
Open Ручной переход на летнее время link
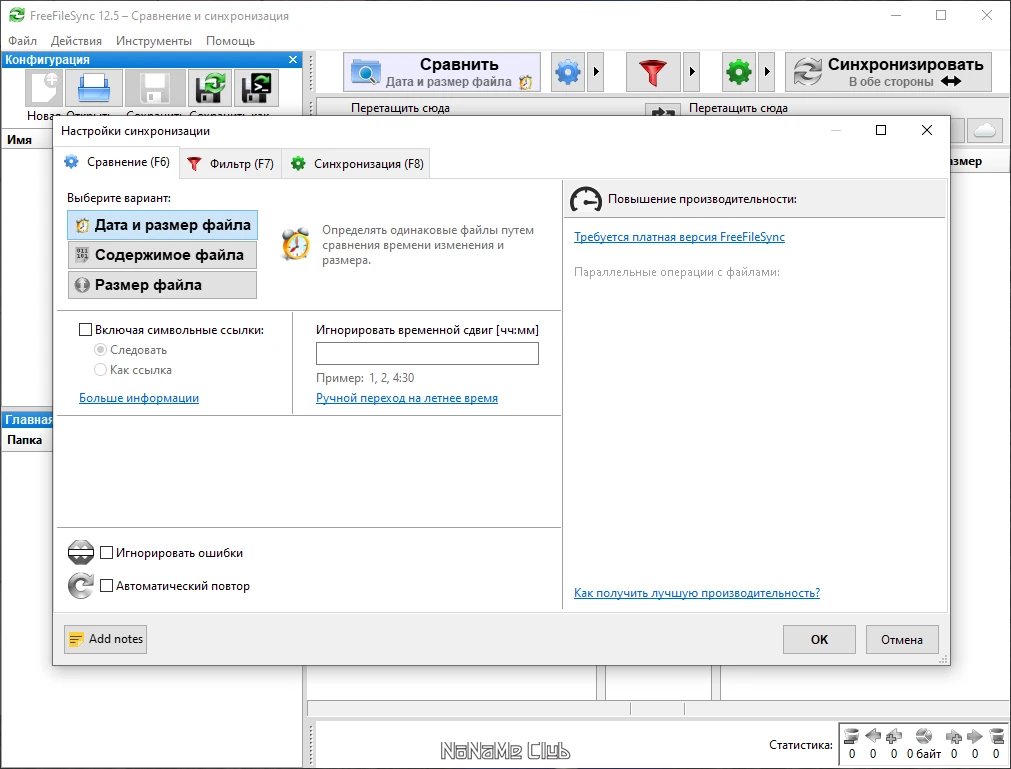[x=407, y=398]
